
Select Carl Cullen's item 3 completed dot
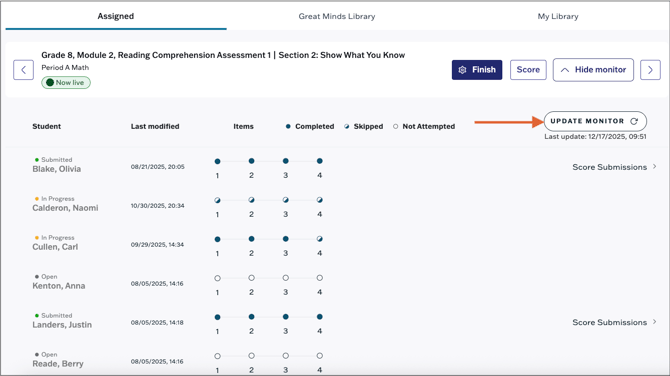(x=285, y=239)
